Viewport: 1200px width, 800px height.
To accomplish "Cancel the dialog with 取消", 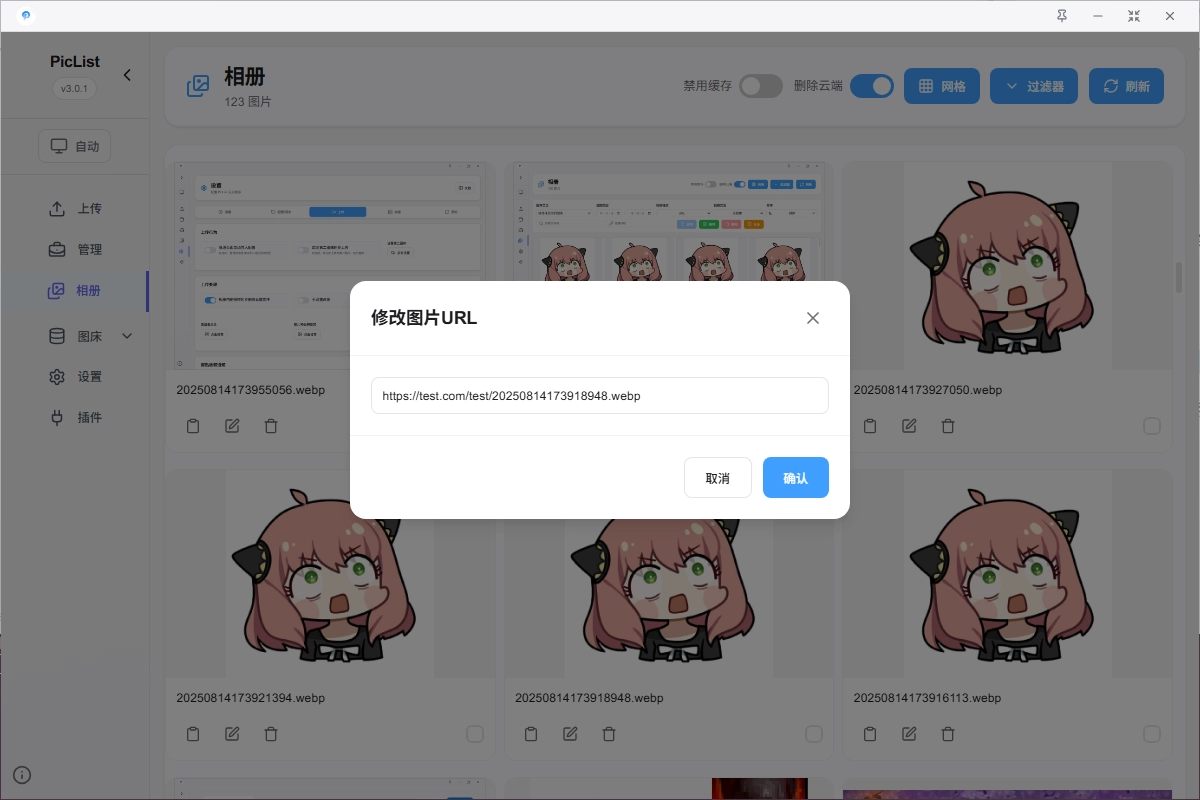I will click(x=717, y=478).
